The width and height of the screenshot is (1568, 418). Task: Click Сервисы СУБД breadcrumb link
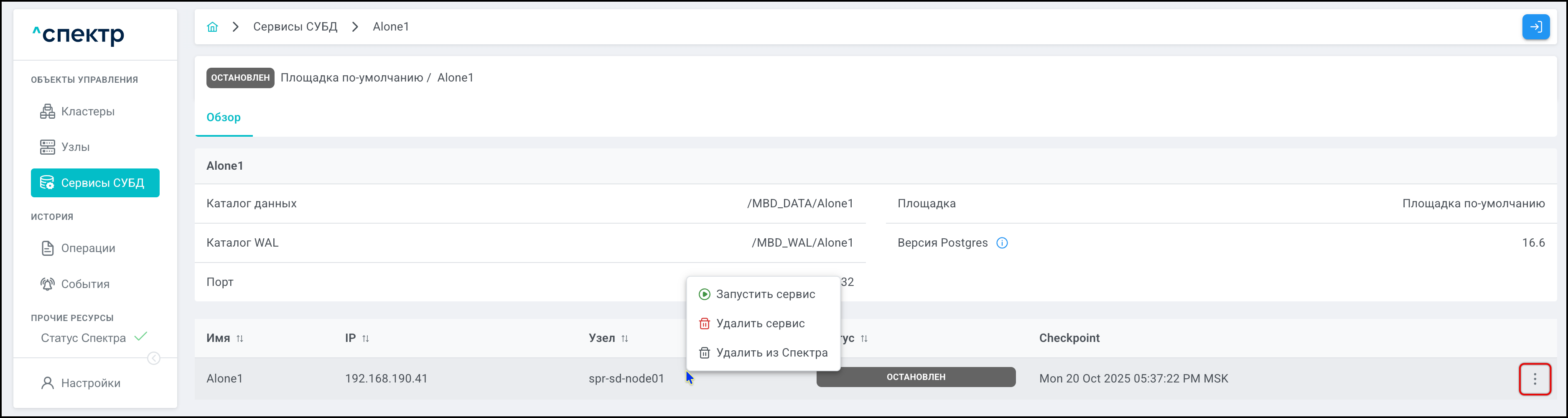click(x=295, y=27)
